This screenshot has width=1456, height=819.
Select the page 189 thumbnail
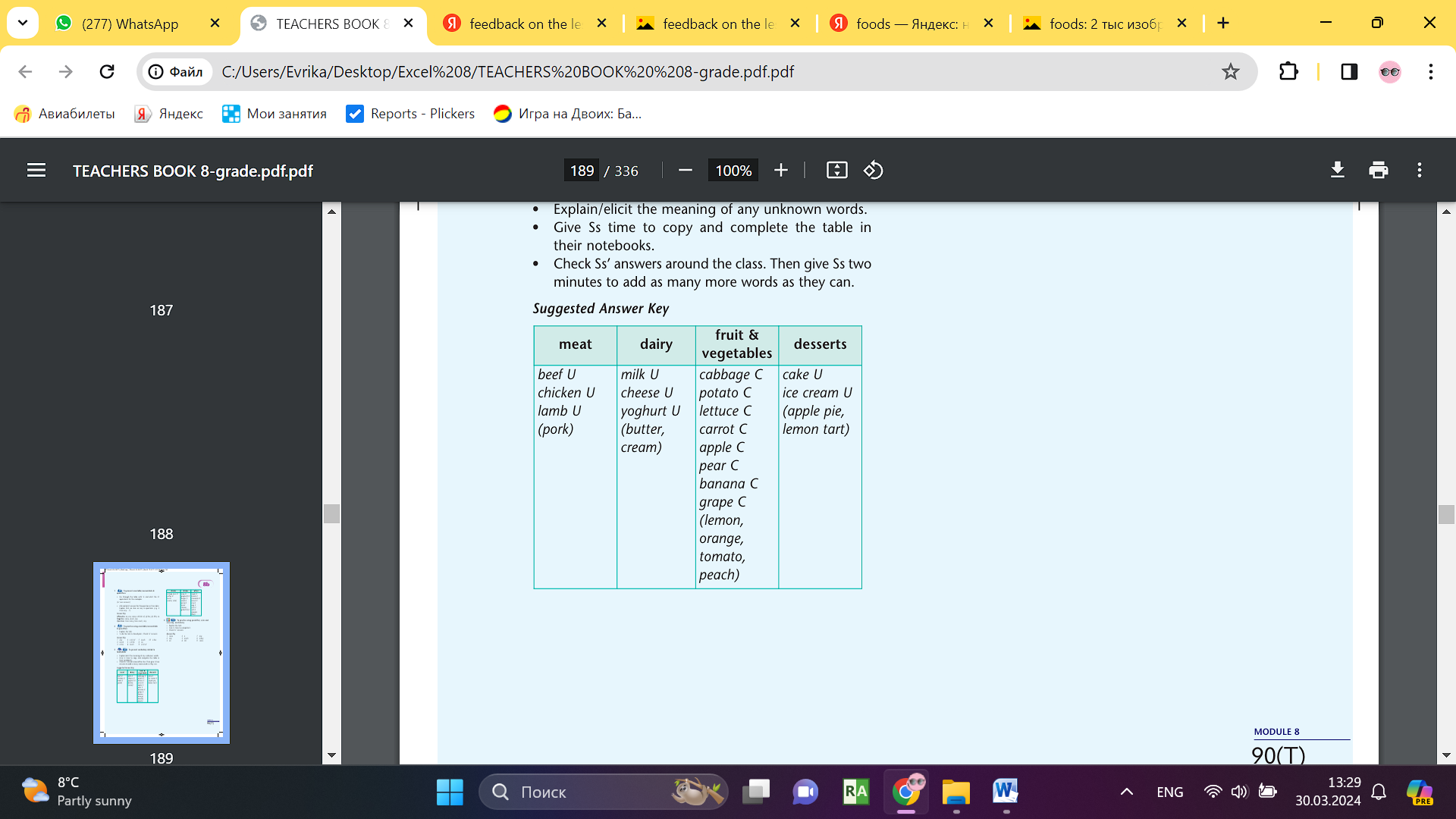tap(162, 652)
